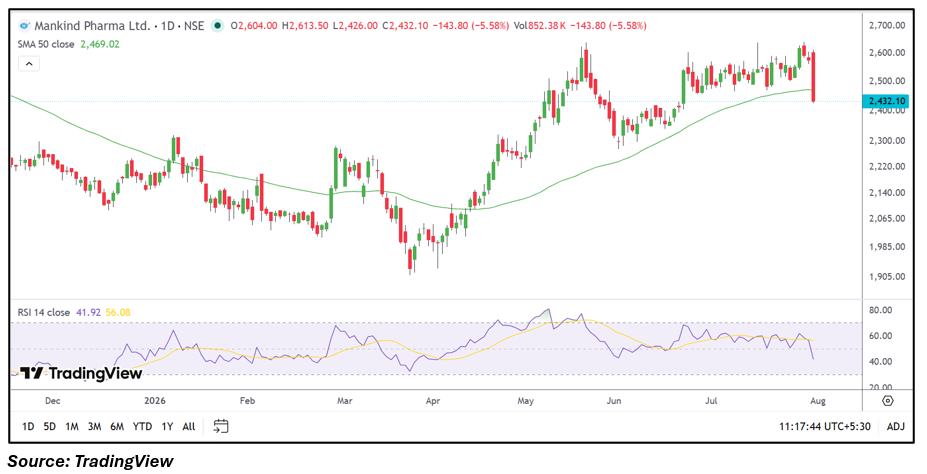
Task: Select the 1D time range
Action: tap(28, 426)
